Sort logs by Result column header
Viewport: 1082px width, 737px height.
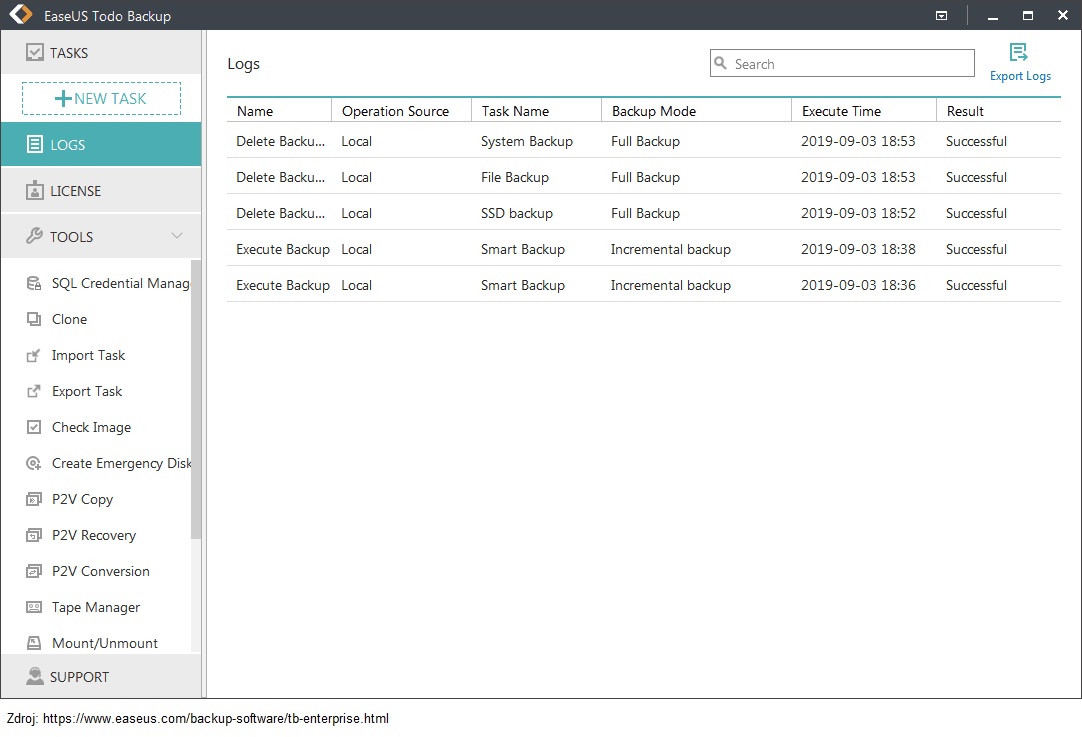coord(965,111)
